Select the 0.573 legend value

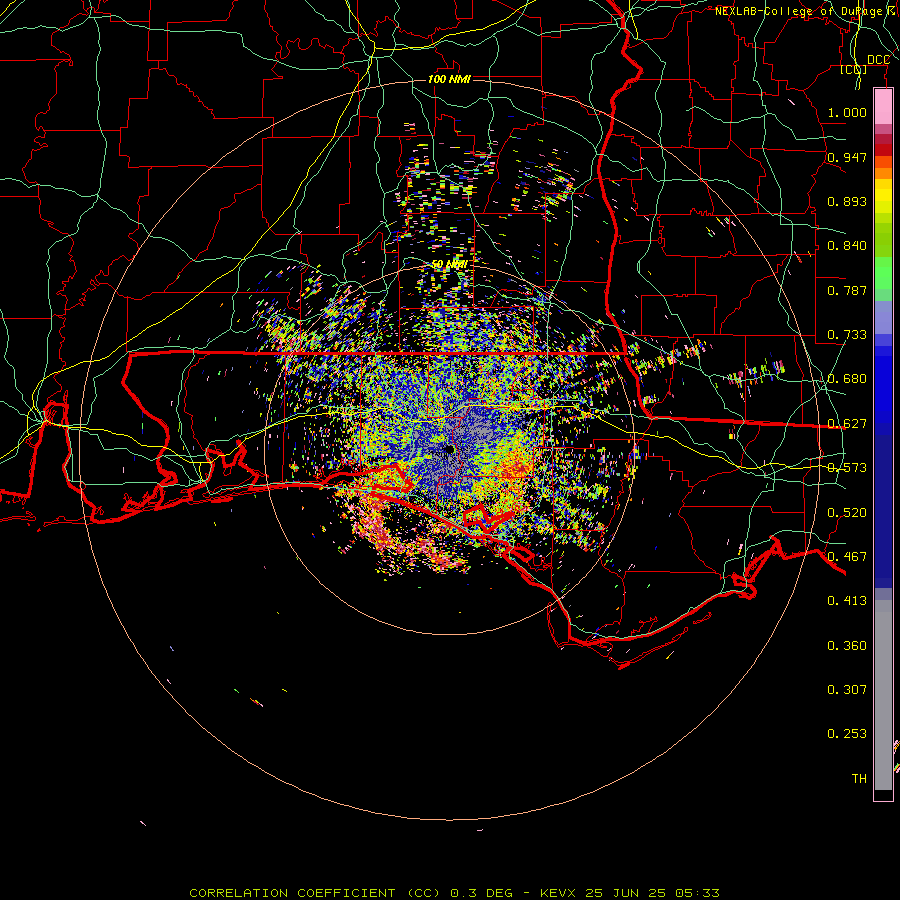point(847,468)
